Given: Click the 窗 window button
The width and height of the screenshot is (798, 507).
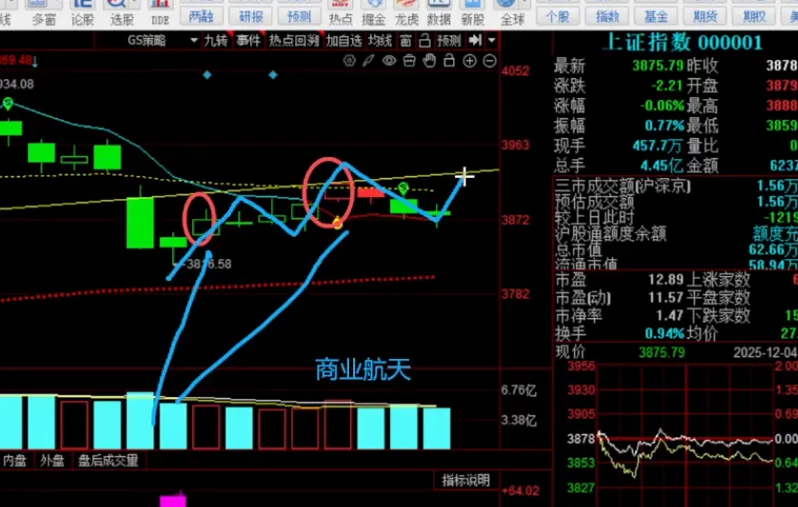Looking at the screenshot, I should coord(406,40).
